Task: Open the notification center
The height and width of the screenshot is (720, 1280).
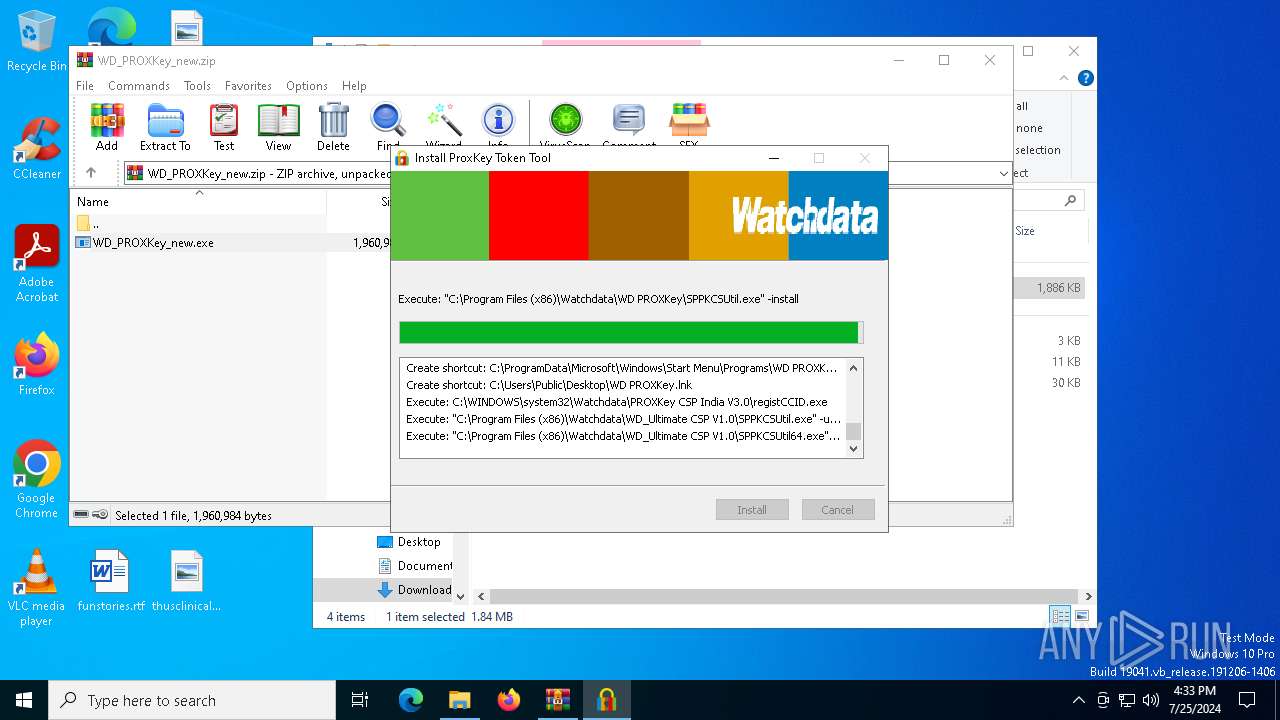Action: (1247, 700)
